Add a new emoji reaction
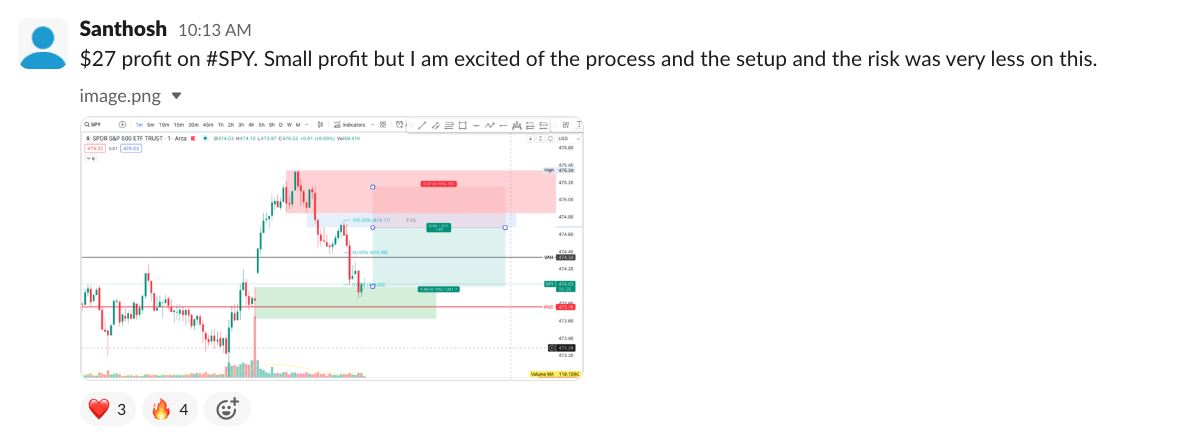The width and height of the screenshot is (1188, 438). coord(227,408)
